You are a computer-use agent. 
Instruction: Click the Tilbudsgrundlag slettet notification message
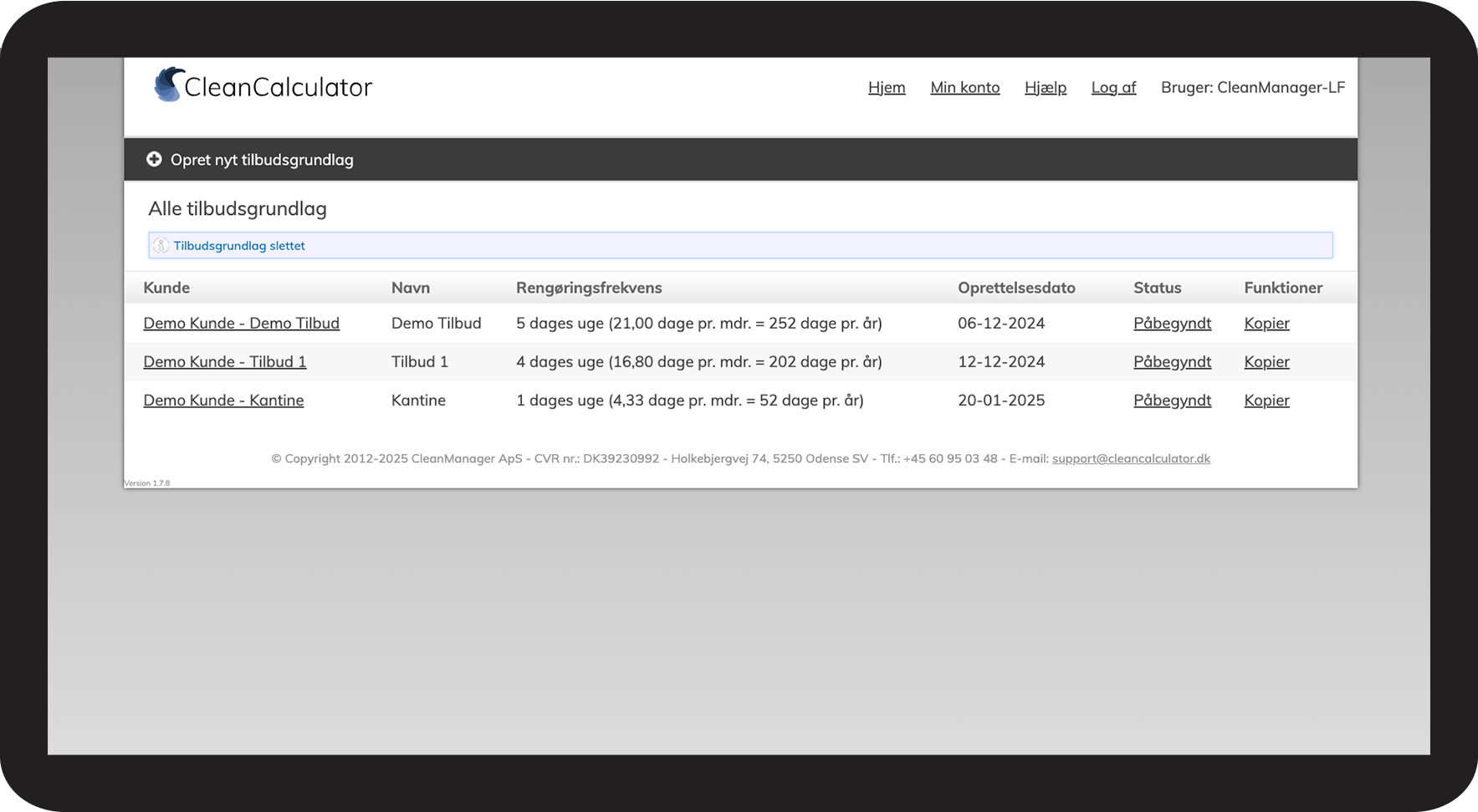[239, 246]
